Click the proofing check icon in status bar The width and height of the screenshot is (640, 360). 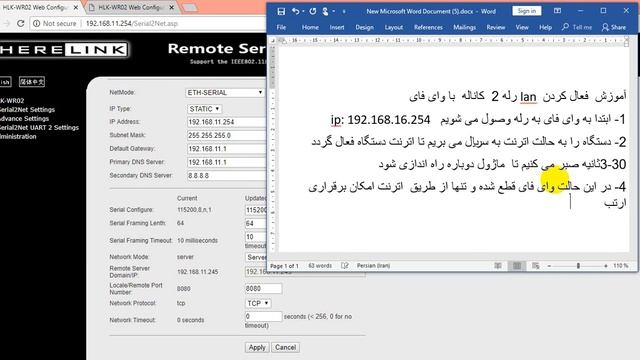point(344,266)
